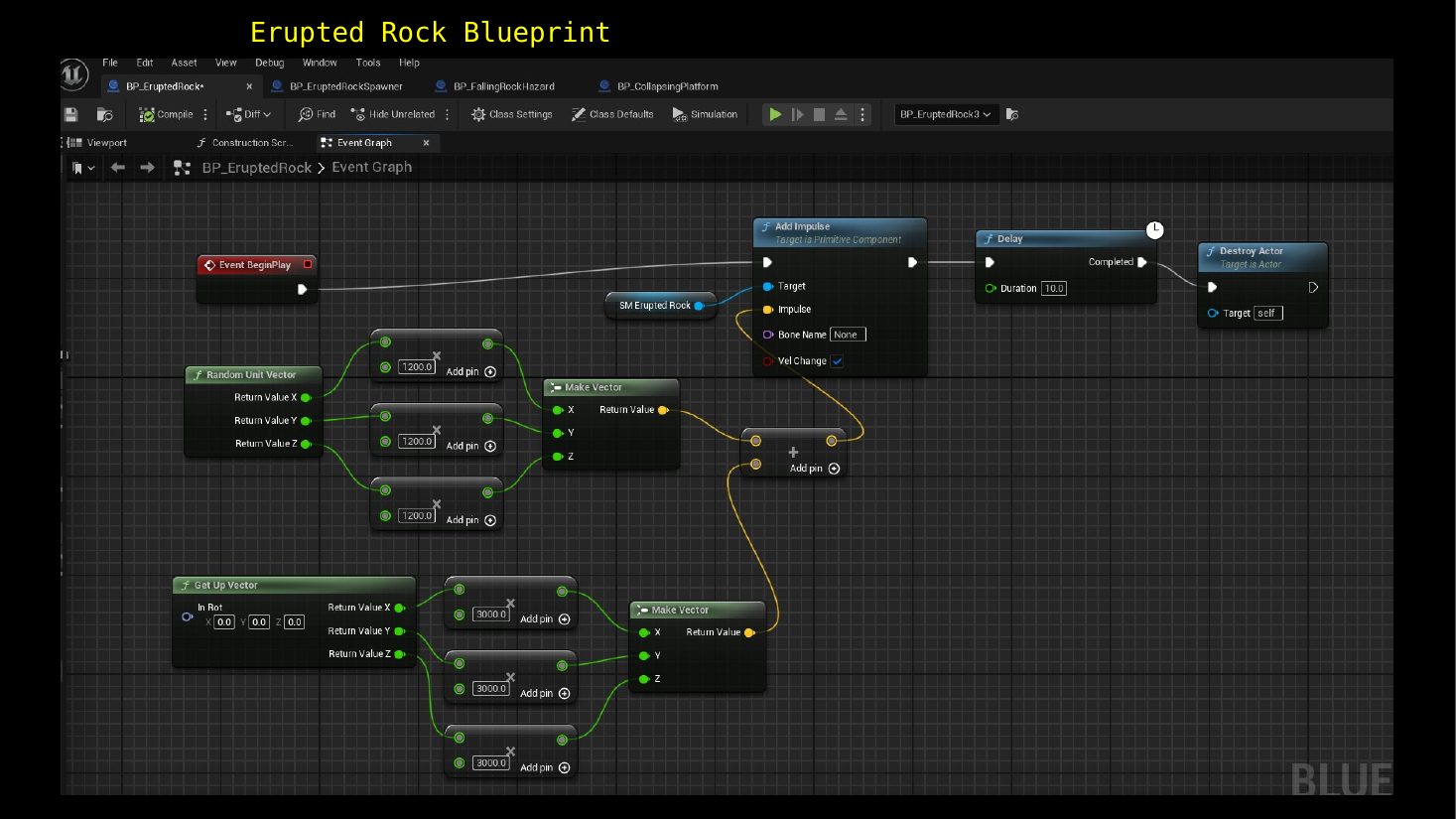Screen dimensions: 1456x819
Task: Switch to the BP_CollapsingPlatform tab
Action: click(x=667, y=86)
